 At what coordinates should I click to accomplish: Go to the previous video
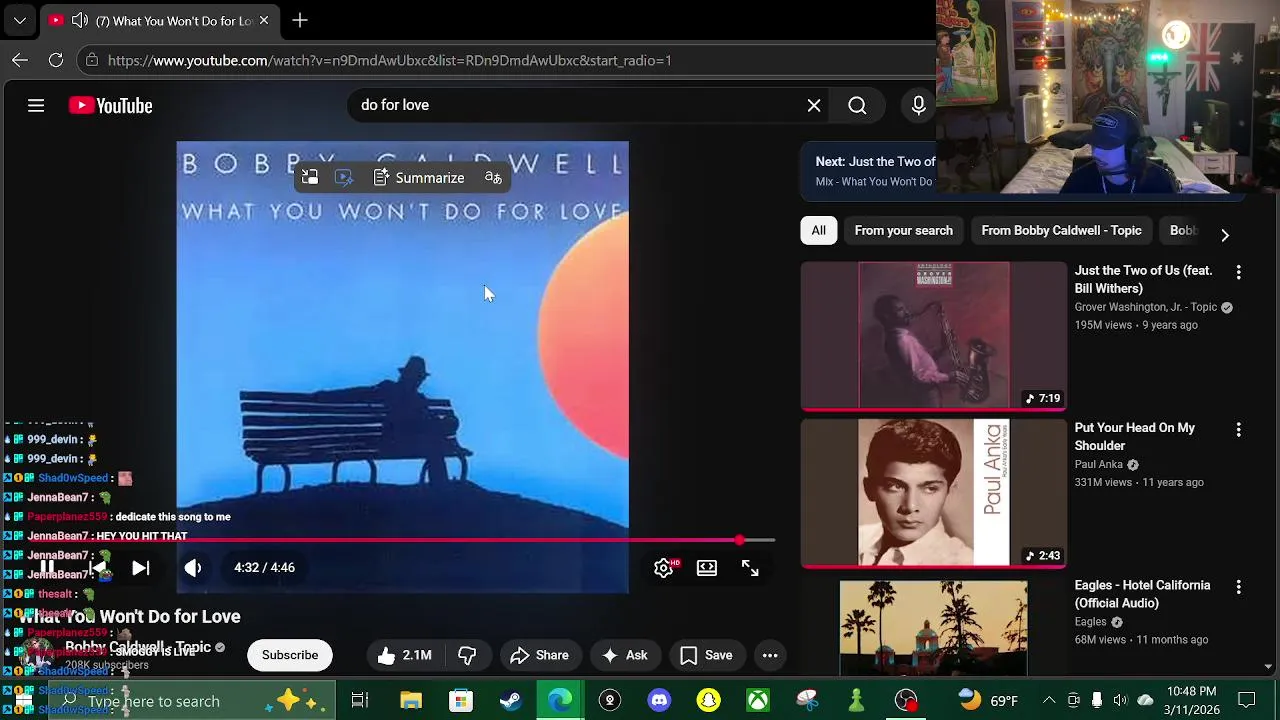(97, 567)
